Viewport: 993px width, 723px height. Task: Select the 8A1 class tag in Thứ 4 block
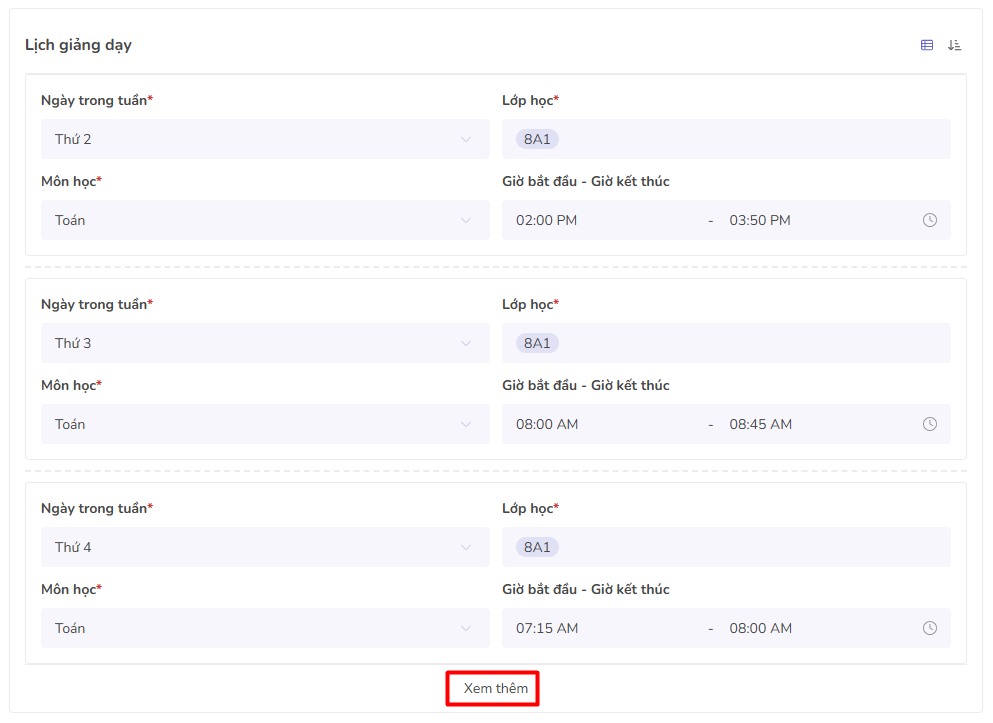(x=537, y=547)
